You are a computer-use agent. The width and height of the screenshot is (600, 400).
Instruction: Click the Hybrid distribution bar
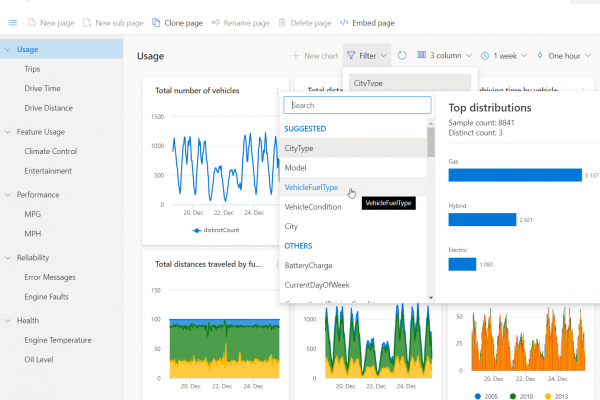(x=482, y=219)
